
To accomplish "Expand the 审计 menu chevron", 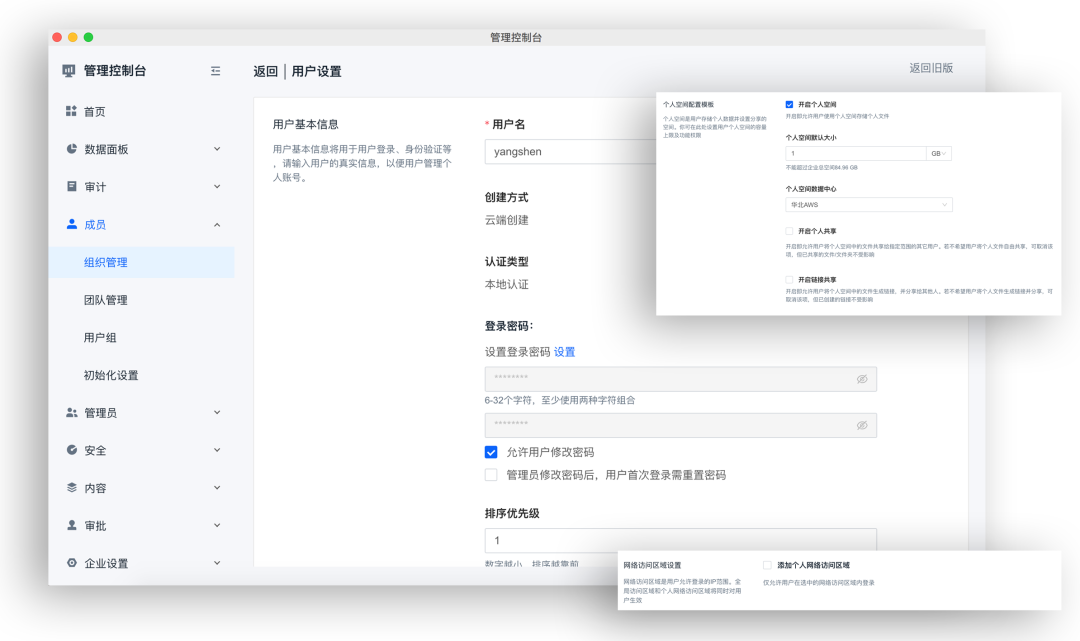I will click(217, 187).
